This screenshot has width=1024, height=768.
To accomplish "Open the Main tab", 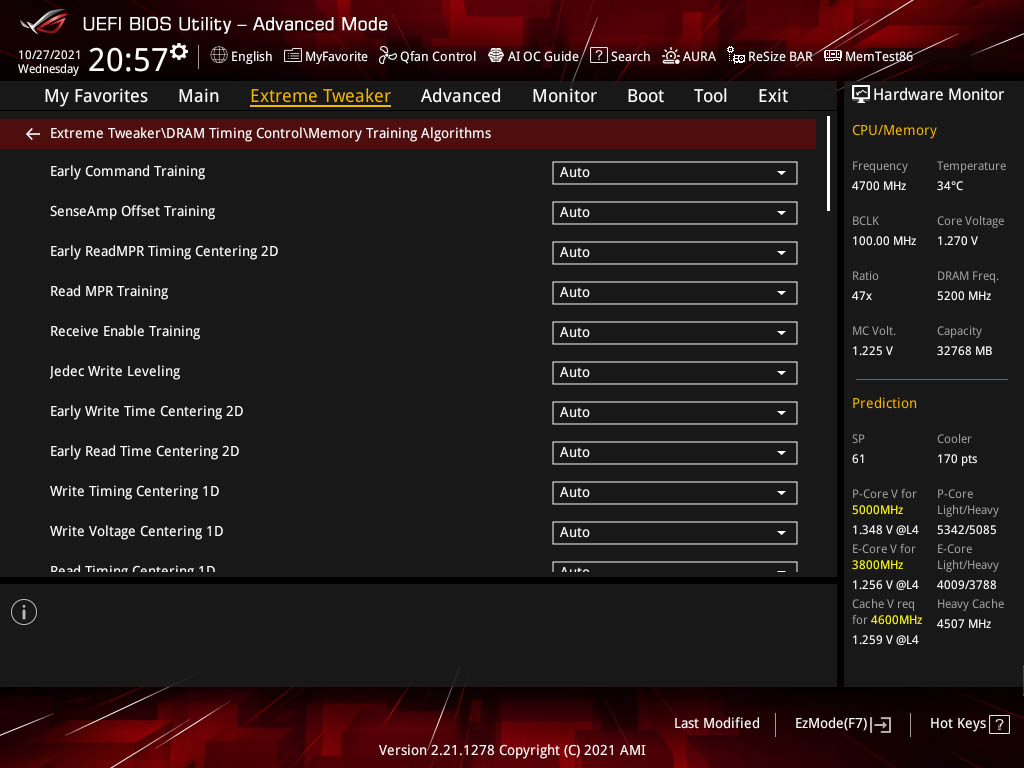I will click(x=199, y=96).
